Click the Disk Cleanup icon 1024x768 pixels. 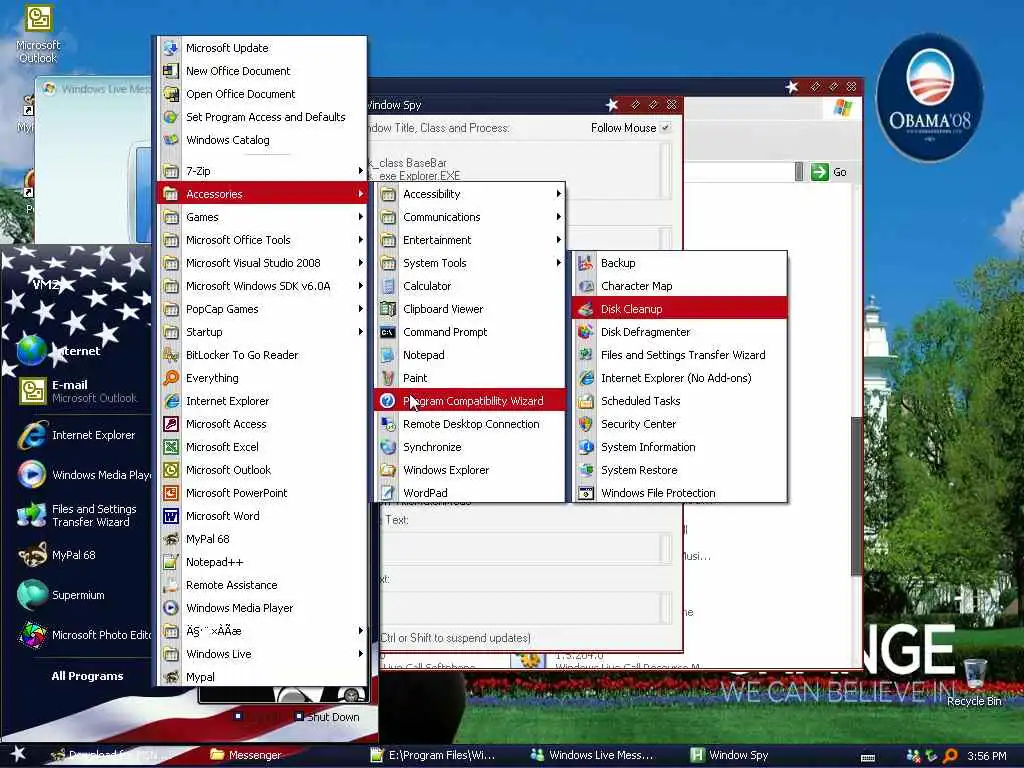[586, 309]
